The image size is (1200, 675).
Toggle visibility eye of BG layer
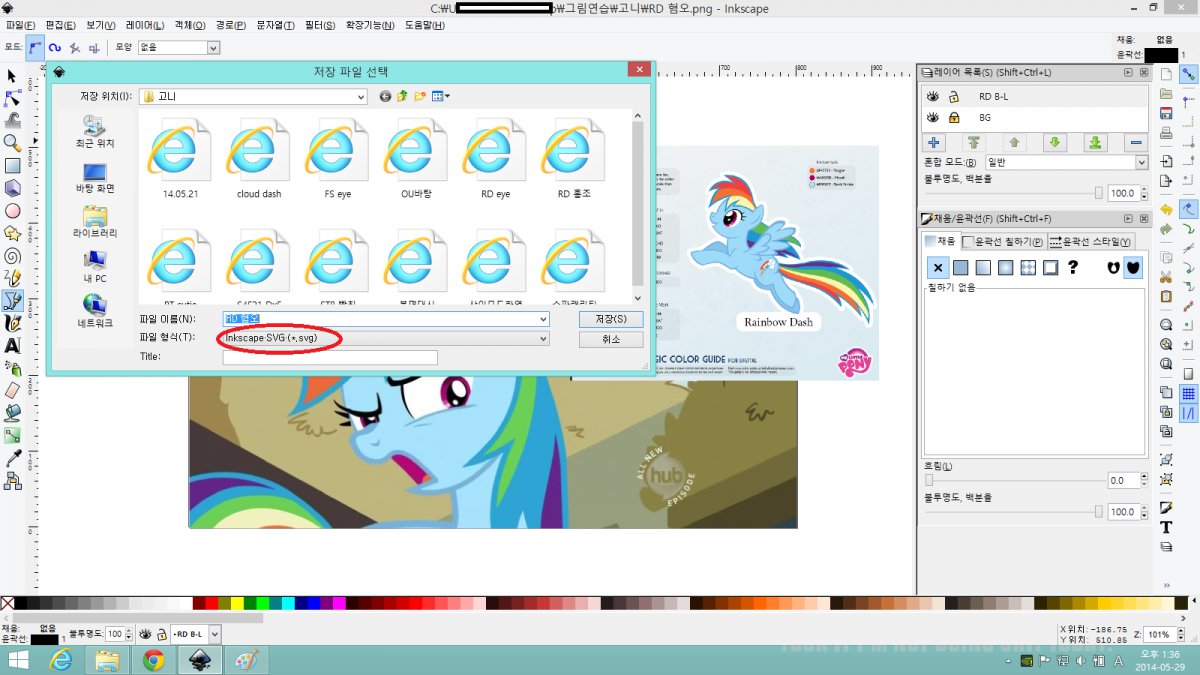tap(933, 117)
